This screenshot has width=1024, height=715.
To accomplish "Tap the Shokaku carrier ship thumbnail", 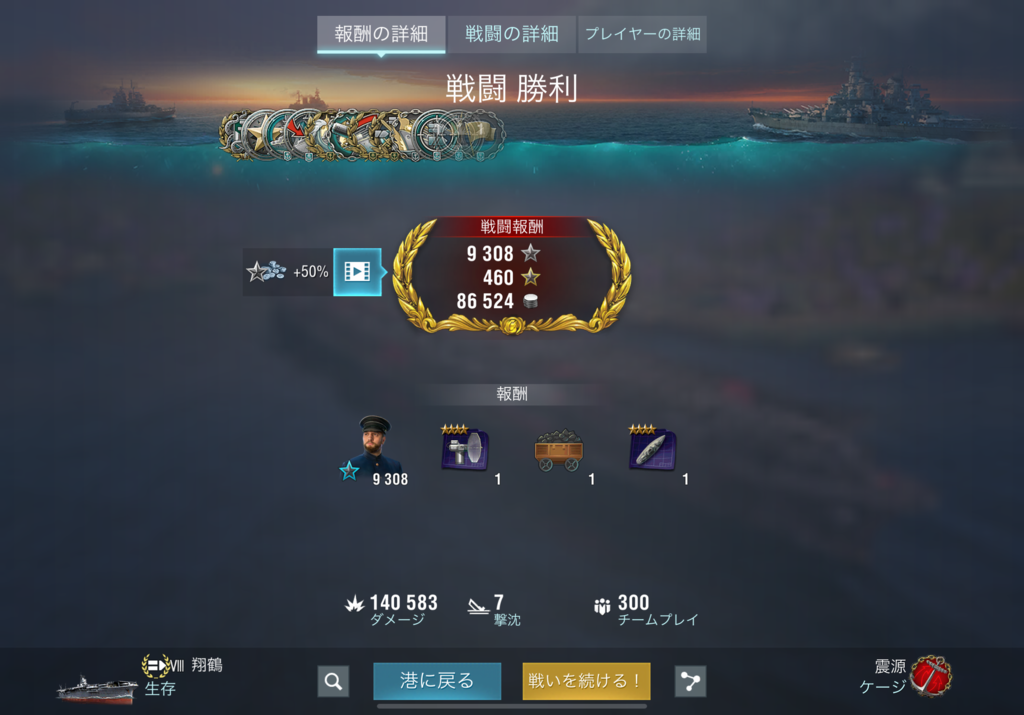I will click(x=97, y=689).
